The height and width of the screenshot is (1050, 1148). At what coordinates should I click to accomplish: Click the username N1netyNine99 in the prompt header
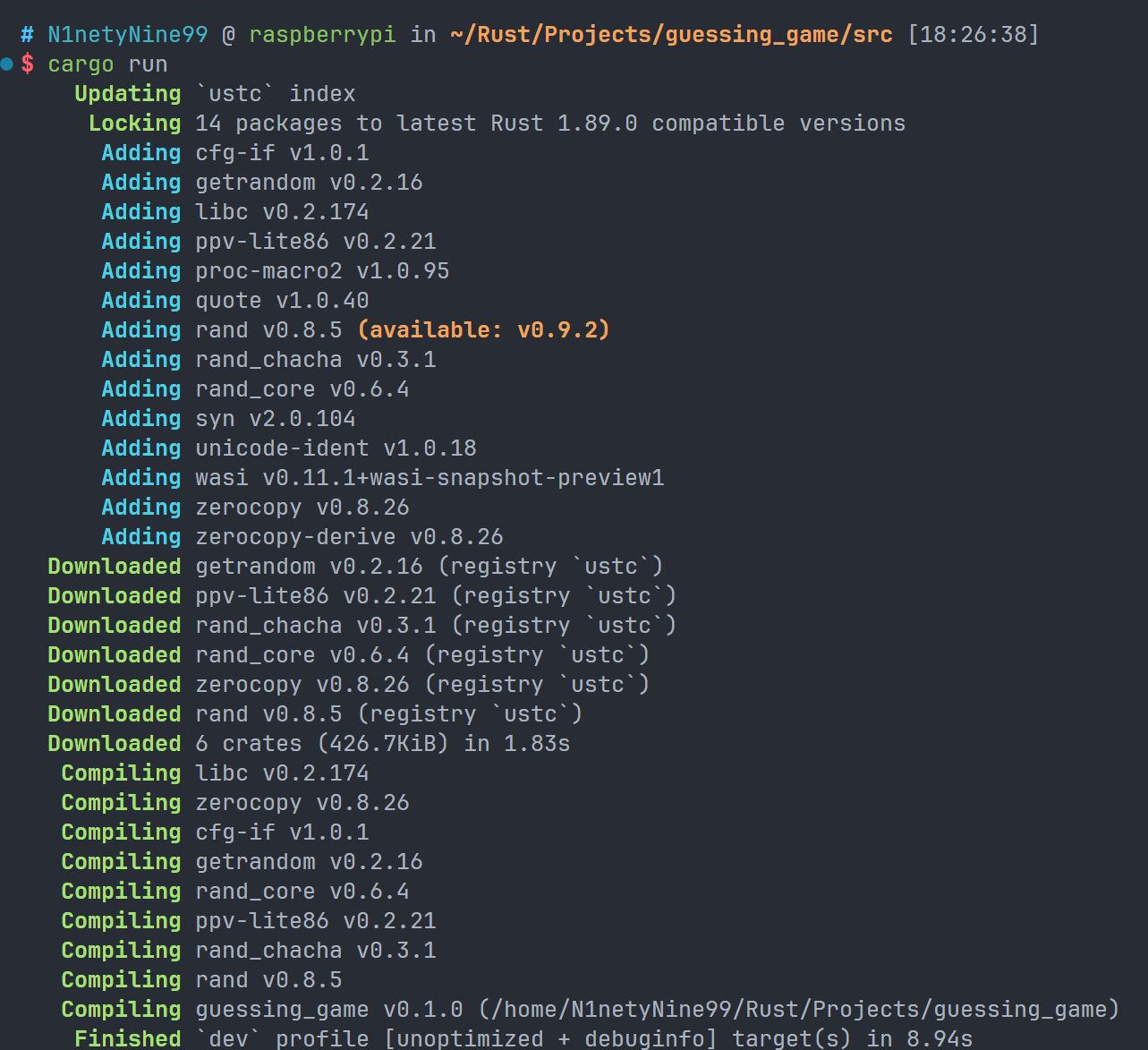[127, 35]
